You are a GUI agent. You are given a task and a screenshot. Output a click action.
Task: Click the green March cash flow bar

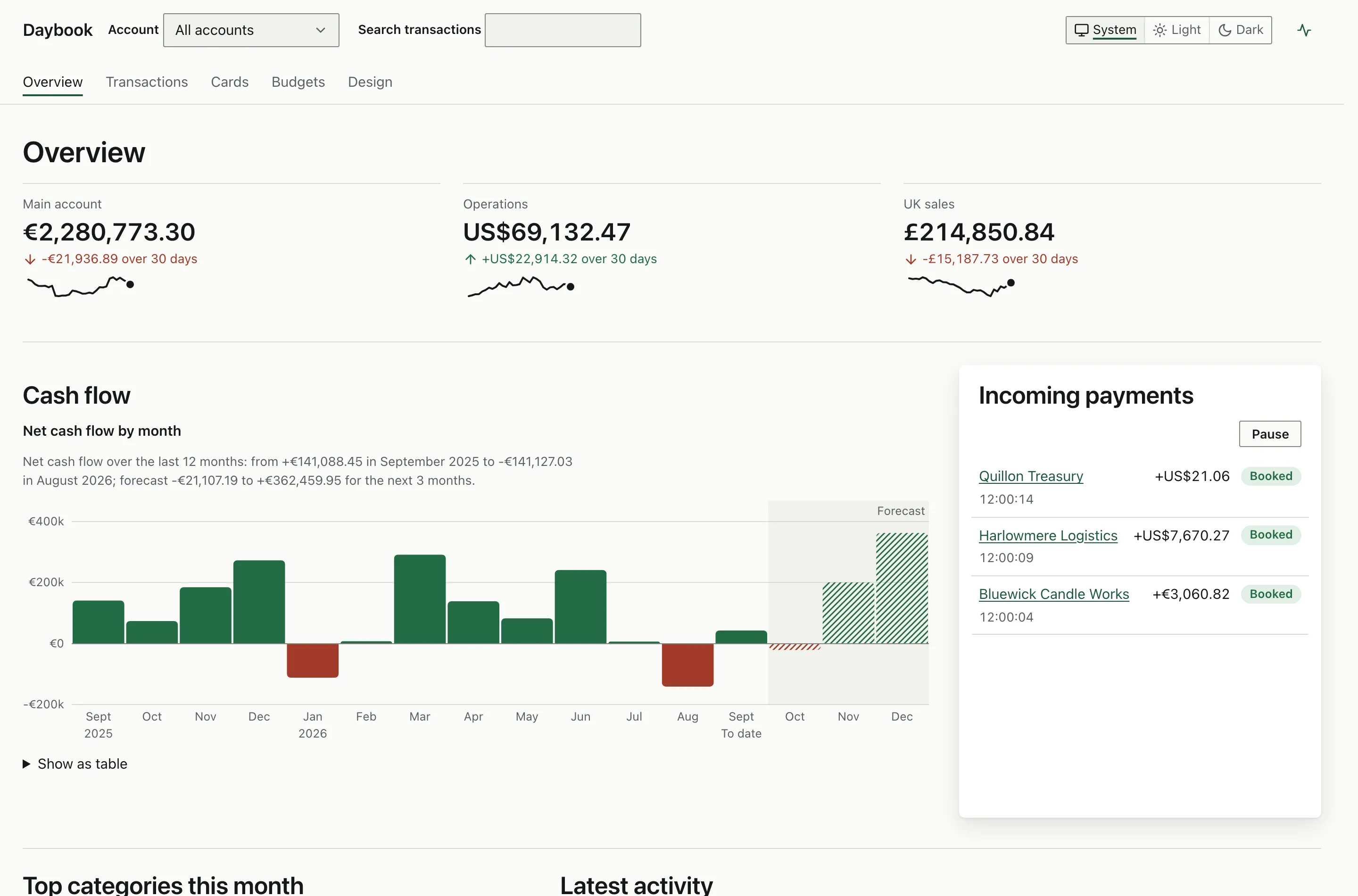coord(419,599)
